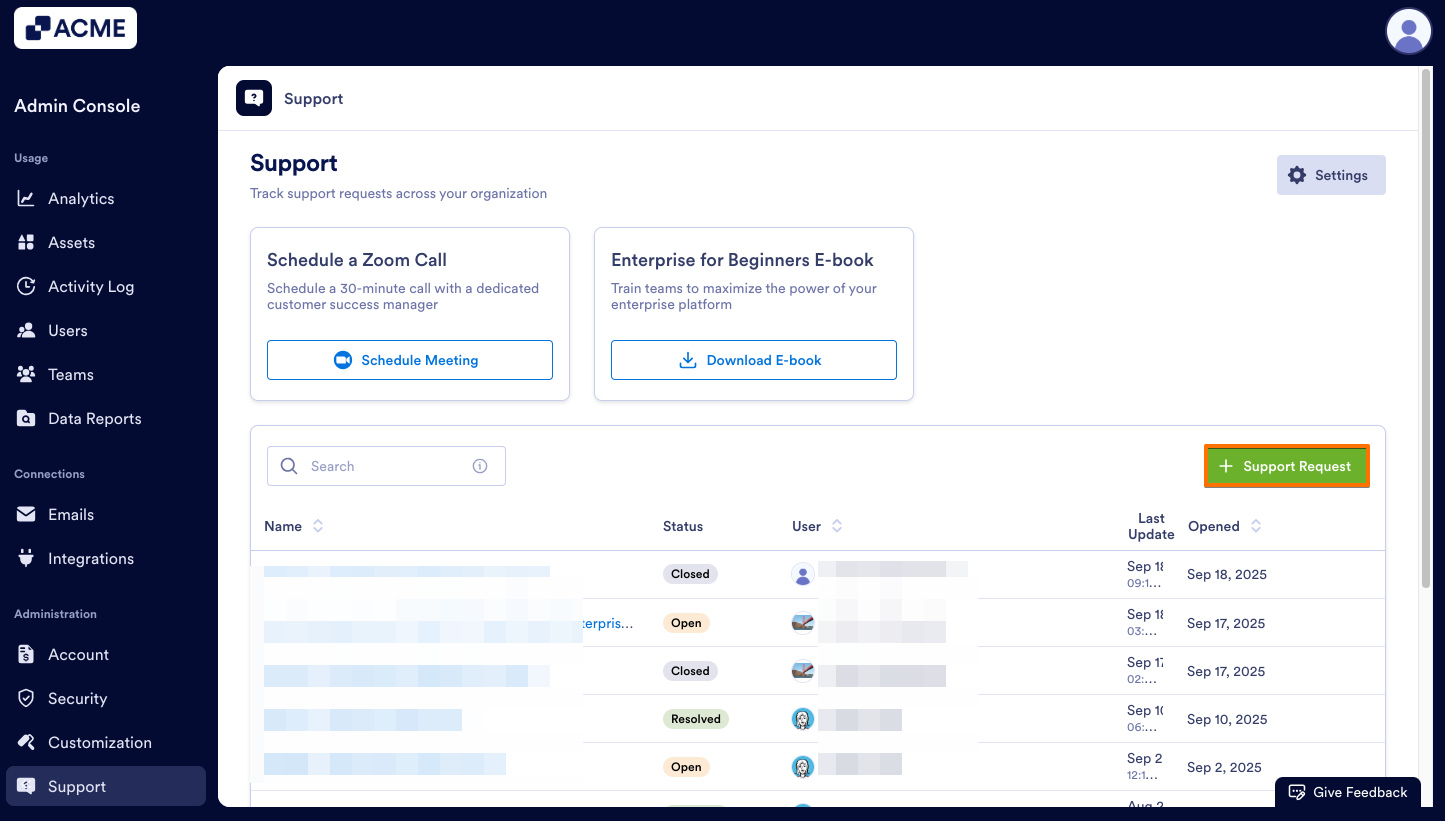Viewport: 1445px width, 821px height.
Task: Select the Customization wrench icon
Action: pyautogui.click(x=27, y=742)
